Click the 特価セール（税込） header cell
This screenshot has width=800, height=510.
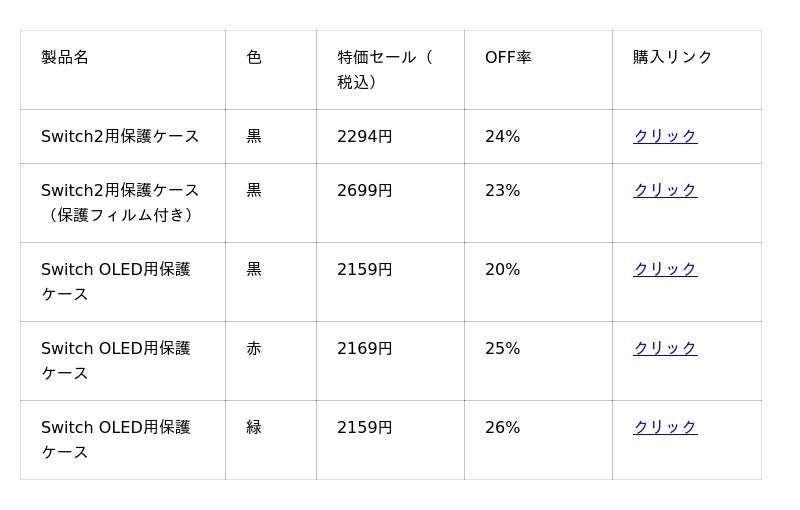coord(386,69)
